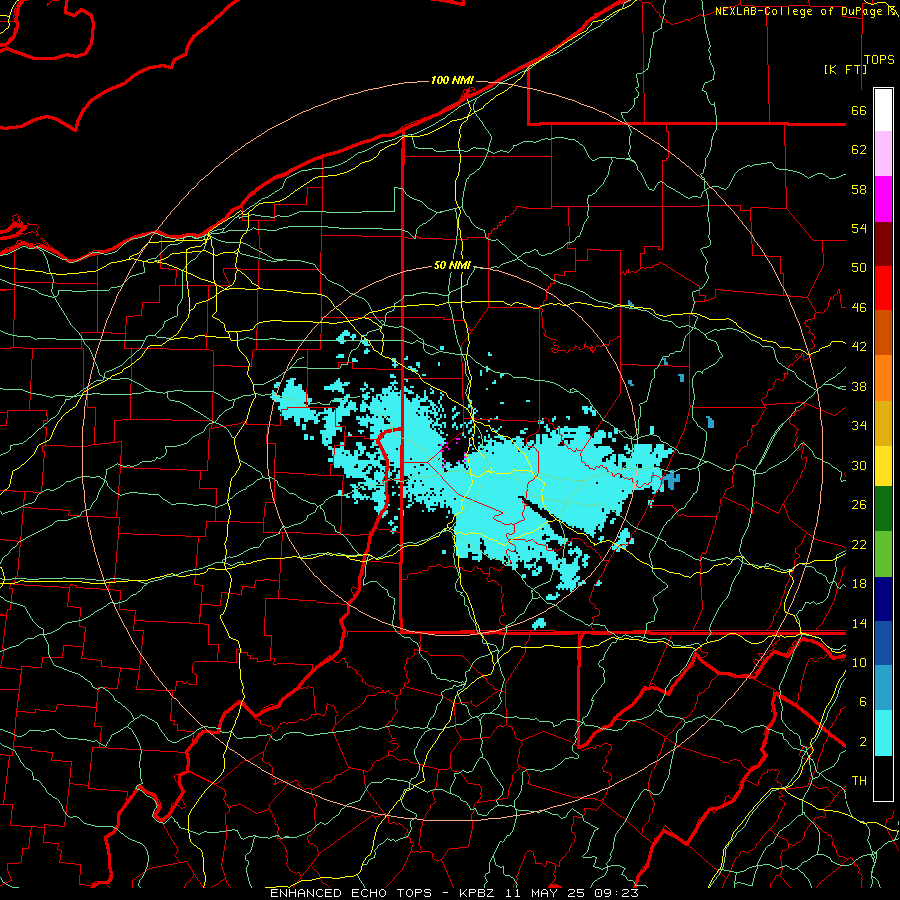Click the '30' legend value
Screen dimensions: 900x900
pyautogui.click(x=859, y=465)
